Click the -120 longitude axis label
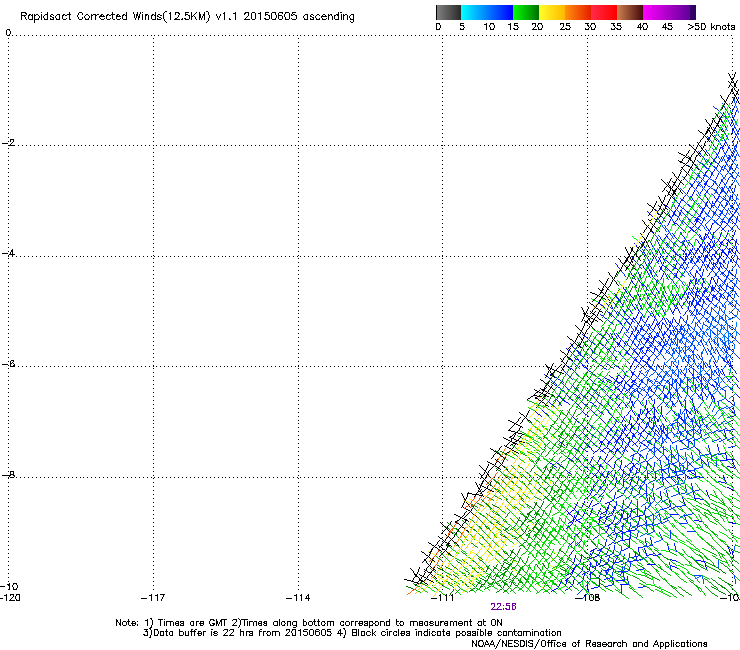This screenshot has width=740, height=650. [x=10, y=598]
